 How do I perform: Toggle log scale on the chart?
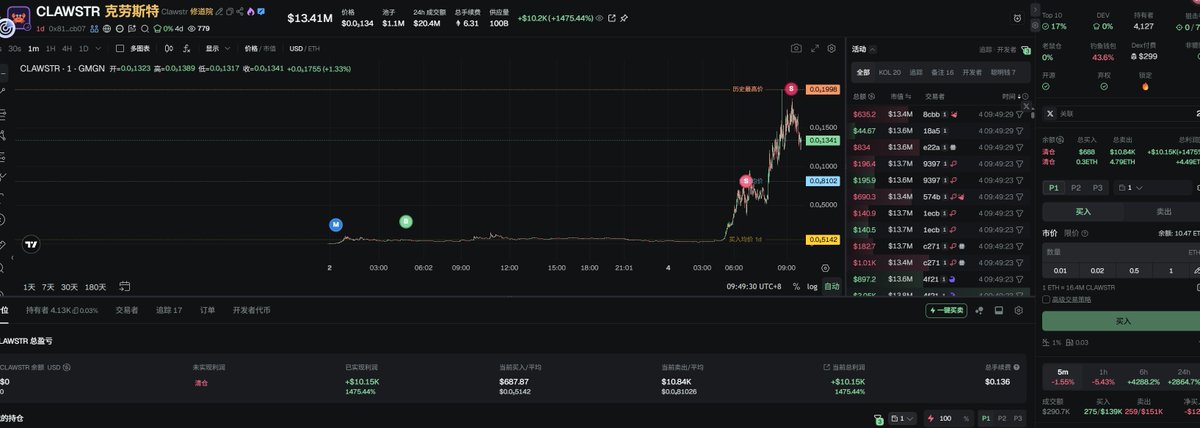(x=812, y=286)
